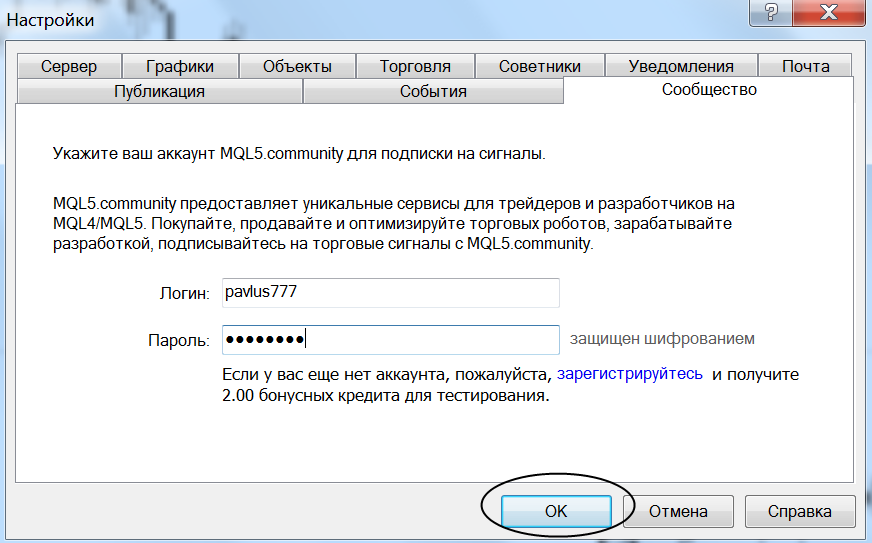Switch to the Уведомления tab
The height and width of the screenshot is (543, 872).
point(681,66)
